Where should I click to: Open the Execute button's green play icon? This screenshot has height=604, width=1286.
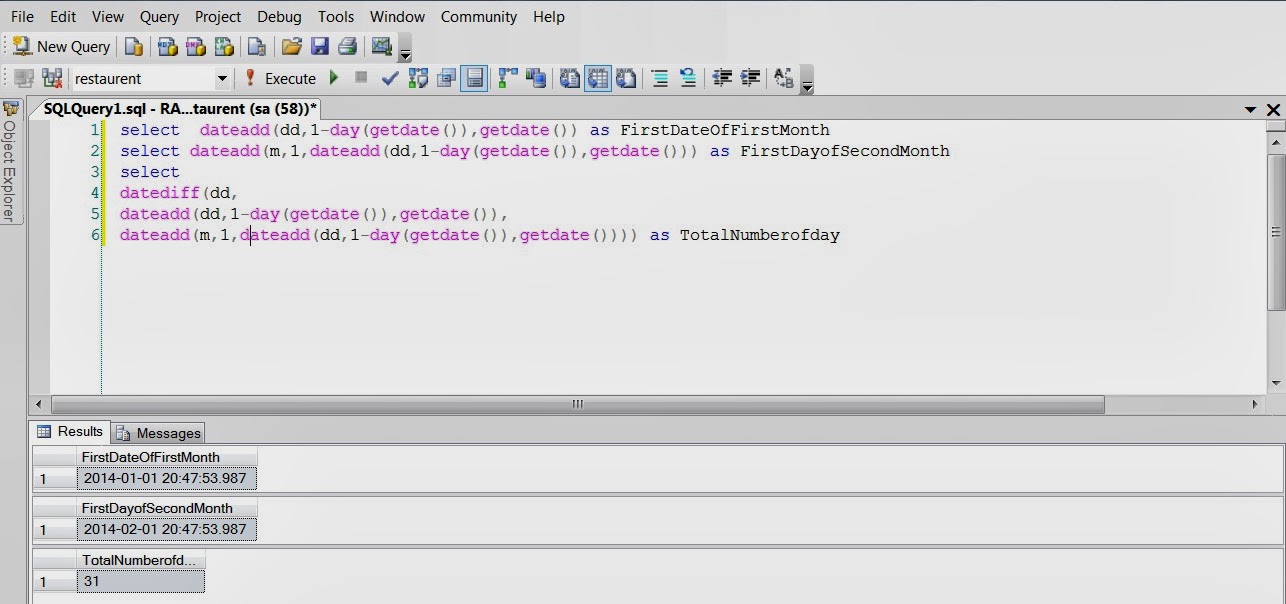[x=334, y=78]
